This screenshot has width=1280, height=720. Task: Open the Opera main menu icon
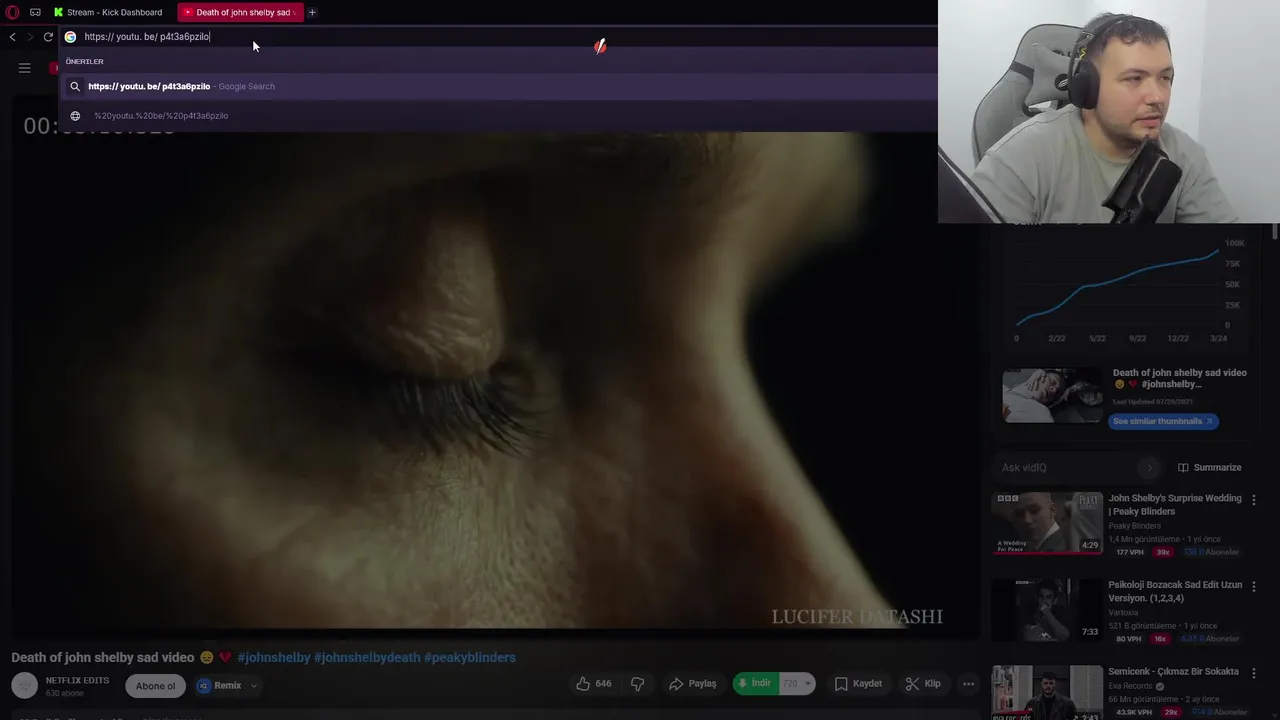pyautogui.click(x=12, y=12)
